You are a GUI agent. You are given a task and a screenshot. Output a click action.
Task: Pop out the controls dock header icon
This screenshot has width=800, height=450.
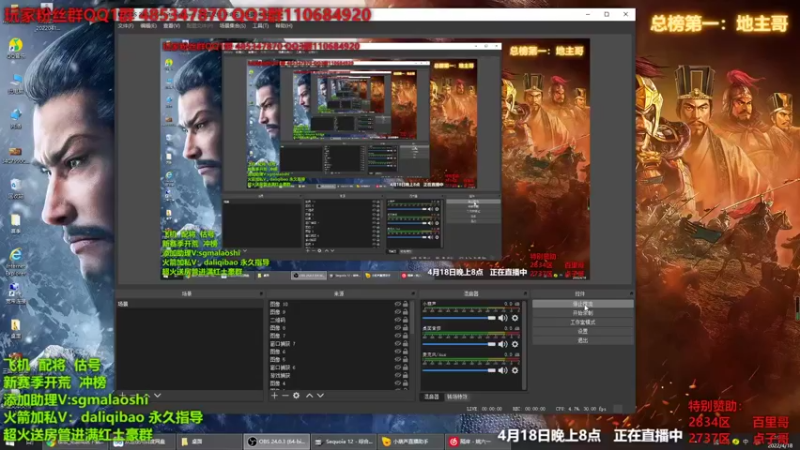tap(631, 294)
